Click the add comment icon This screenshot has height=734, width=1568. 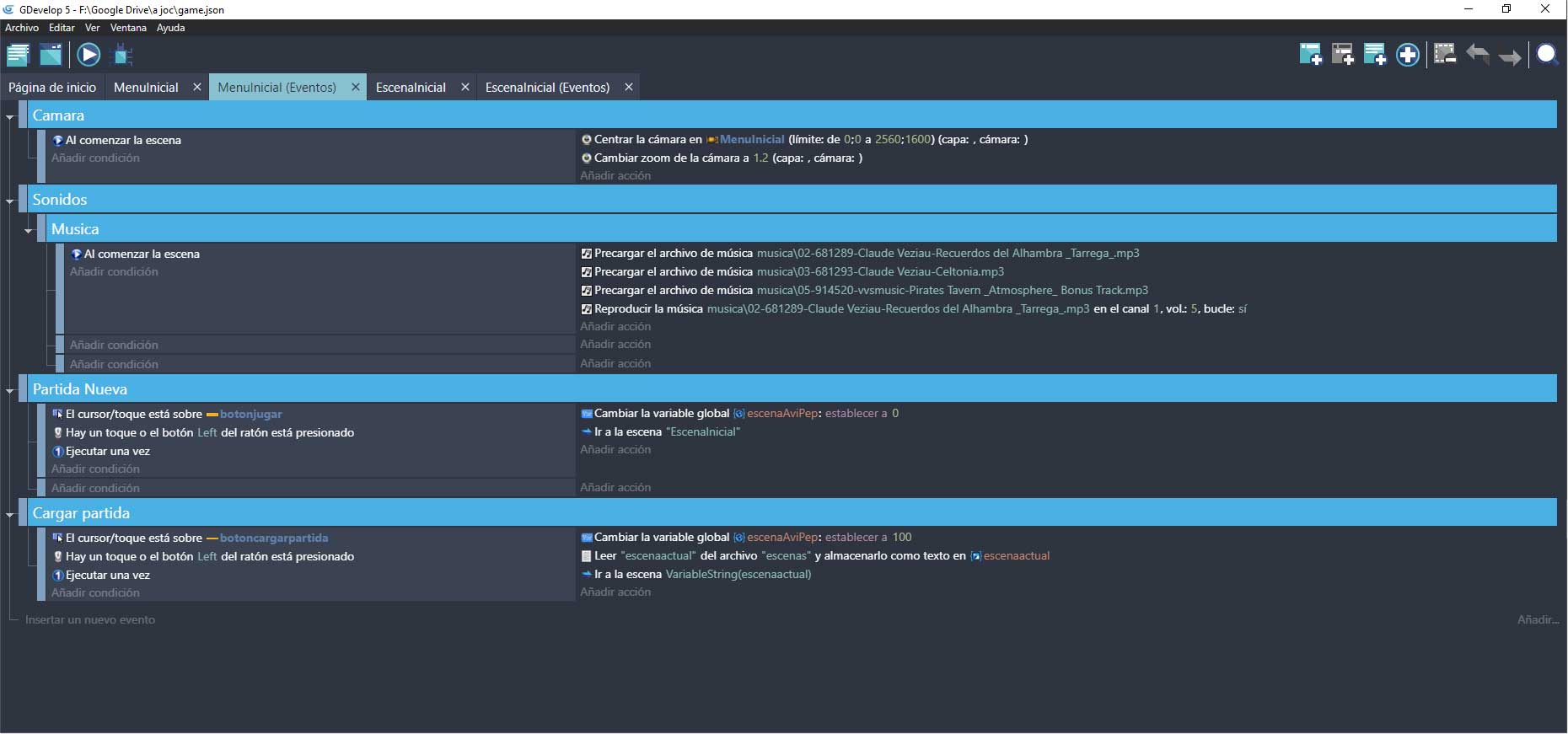pyautogui.click(x=1375, y=56)
